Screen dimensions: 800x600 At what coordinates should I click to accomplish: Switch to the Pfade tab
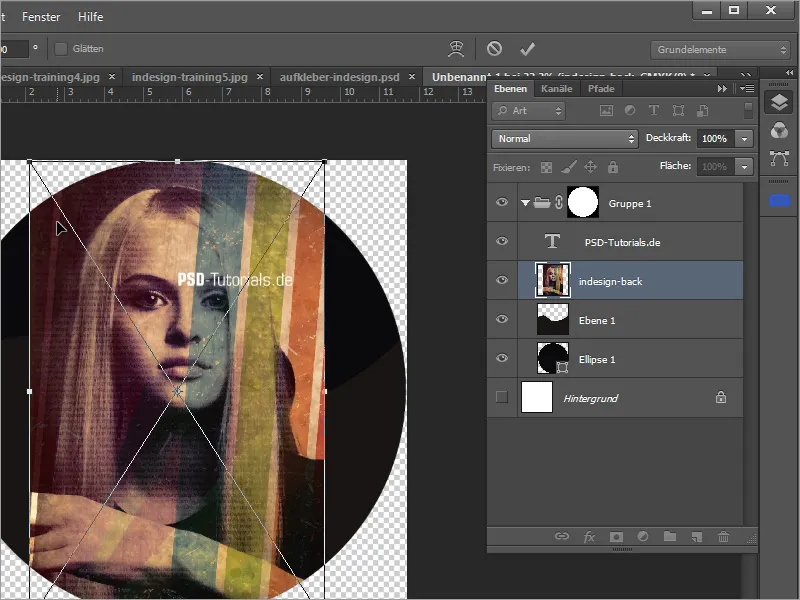click(601, 89)
